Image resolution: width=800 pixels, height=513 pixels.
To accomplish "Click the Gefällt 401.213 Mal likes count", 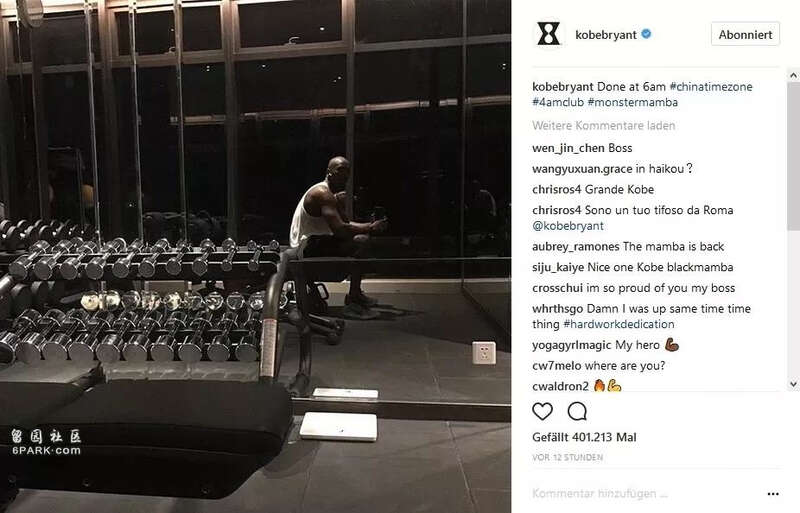I will click(584, 437).
